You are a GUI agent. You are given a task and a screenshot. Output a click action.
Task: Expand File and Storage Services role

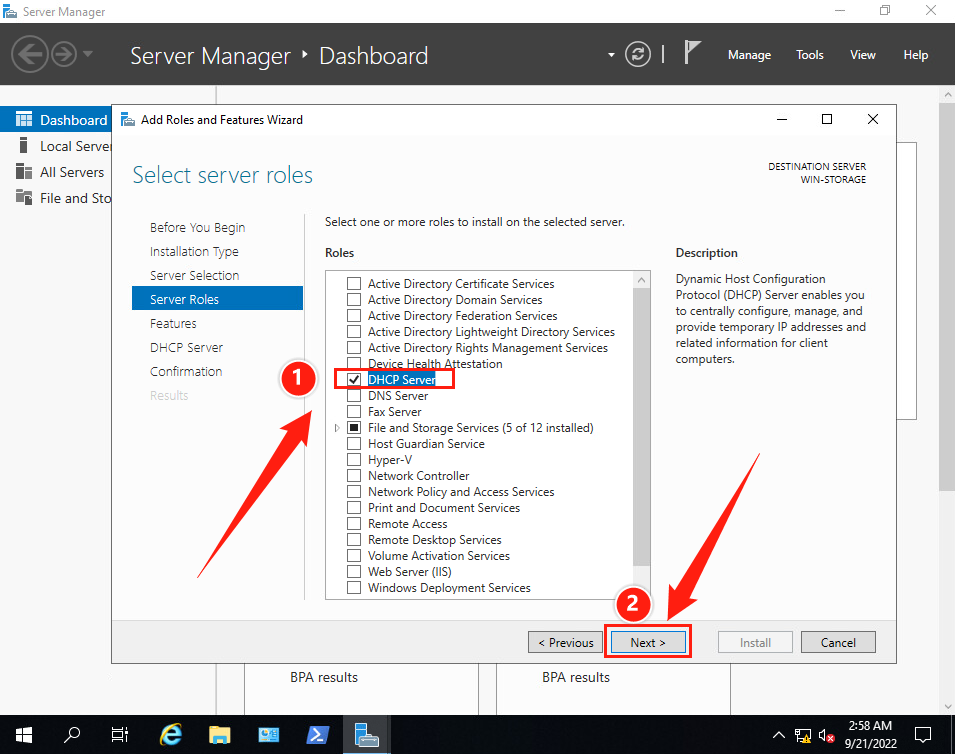337,428
